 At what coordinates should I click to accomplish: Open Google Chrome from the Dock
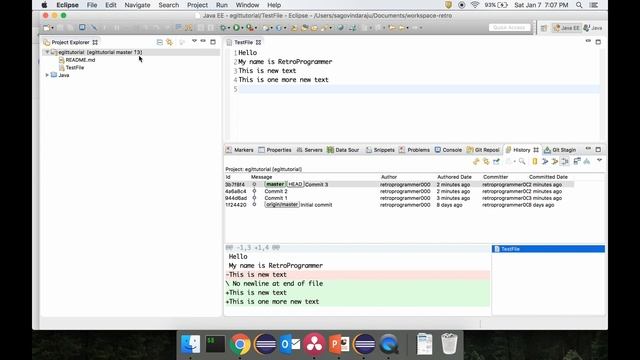pos(240,344)
